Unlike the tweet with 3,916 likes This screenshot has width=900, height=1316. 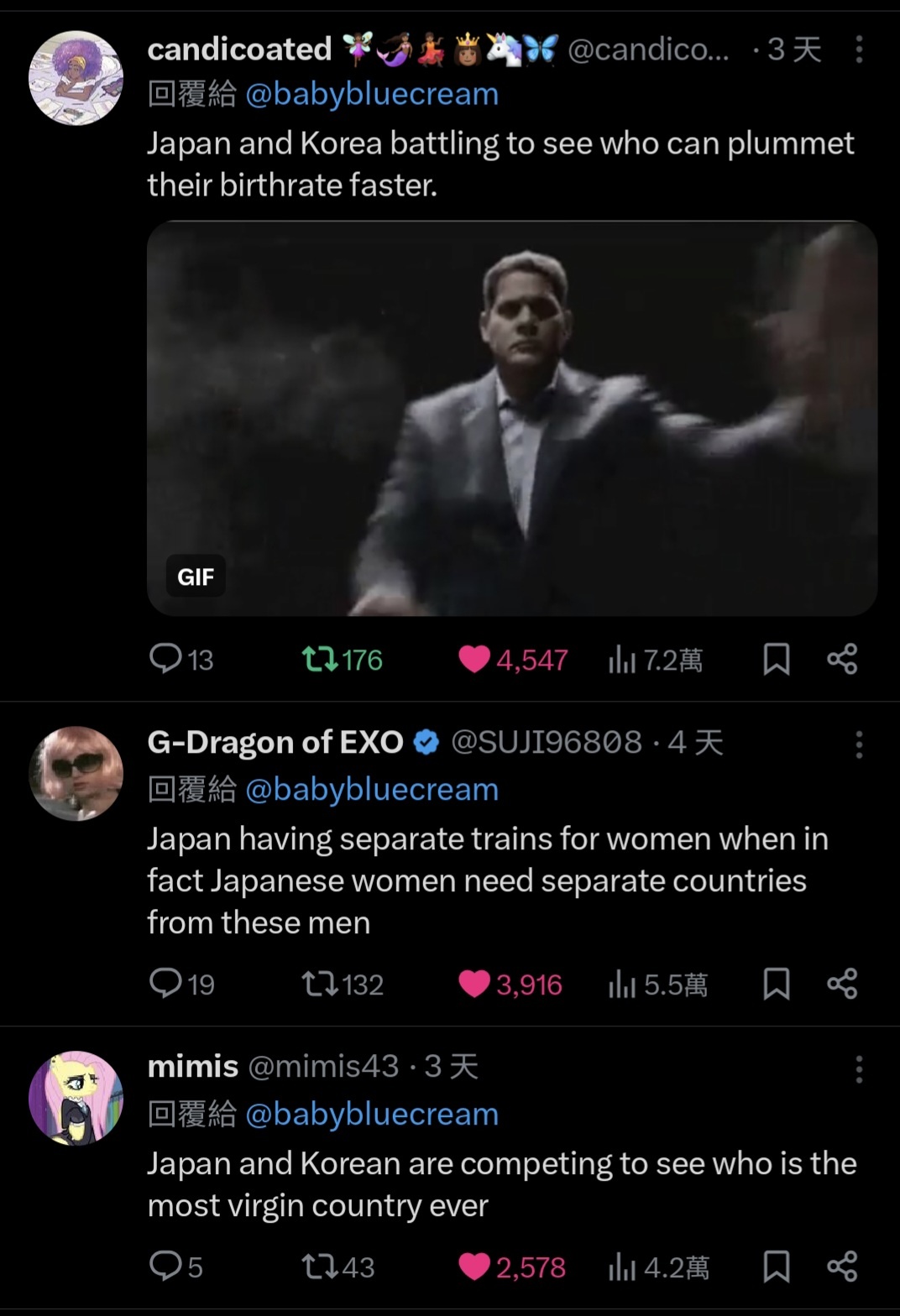tap(474, 984)
